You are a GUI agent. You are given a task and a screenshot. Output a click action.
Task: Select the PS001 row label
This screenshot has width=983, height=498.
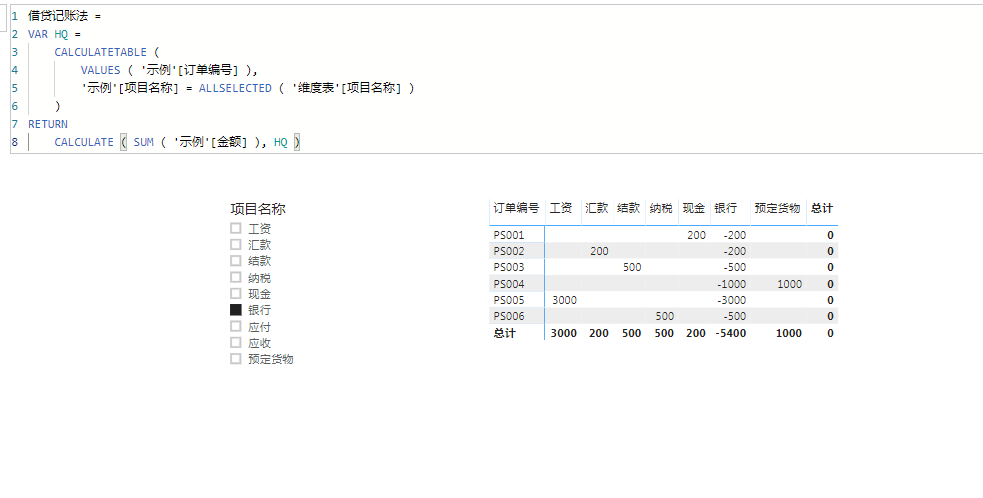[508, 235]
